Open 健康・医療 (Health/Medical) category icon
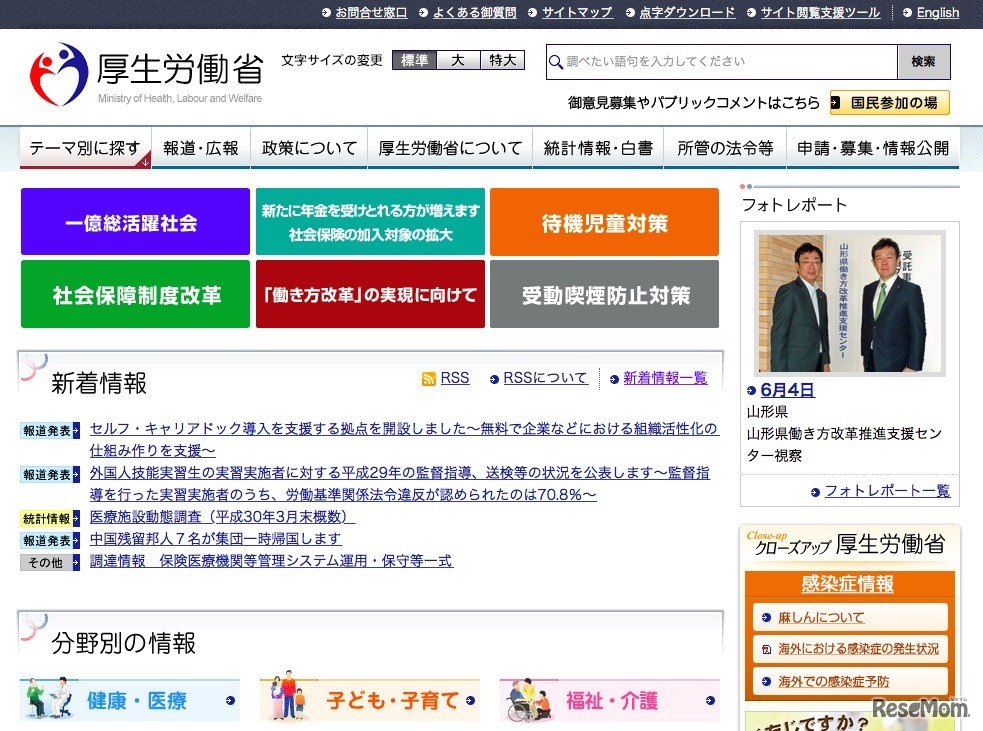983x731 pixels. point(47,700)
